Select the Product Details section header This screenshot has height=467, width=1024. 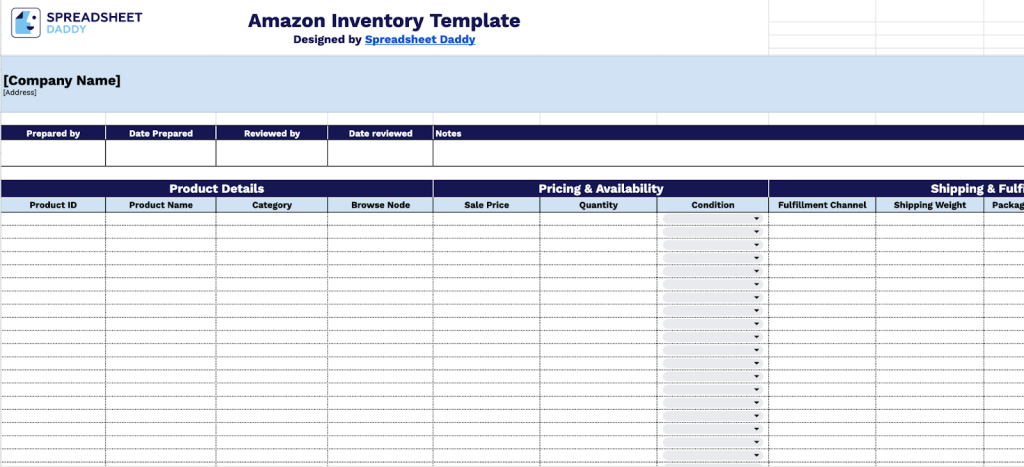point(216,188)
